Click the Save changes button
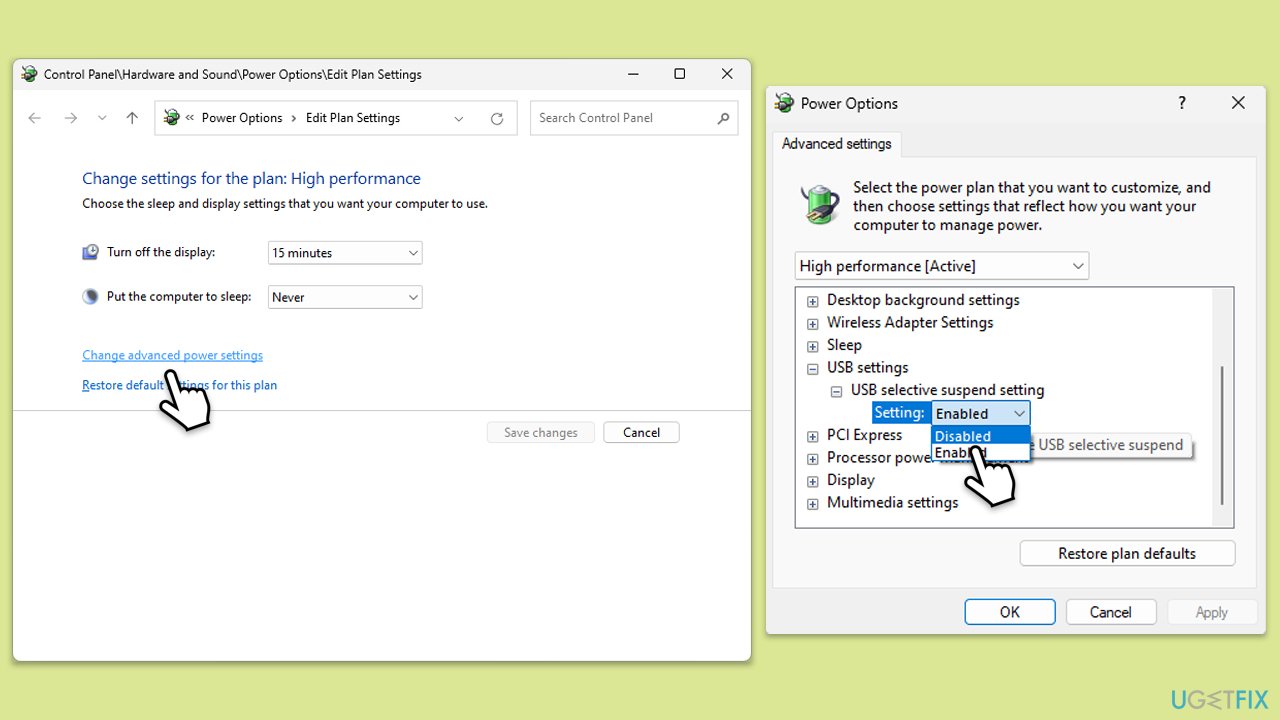Viewport: 1280px width, 720px height. (540, 432)
